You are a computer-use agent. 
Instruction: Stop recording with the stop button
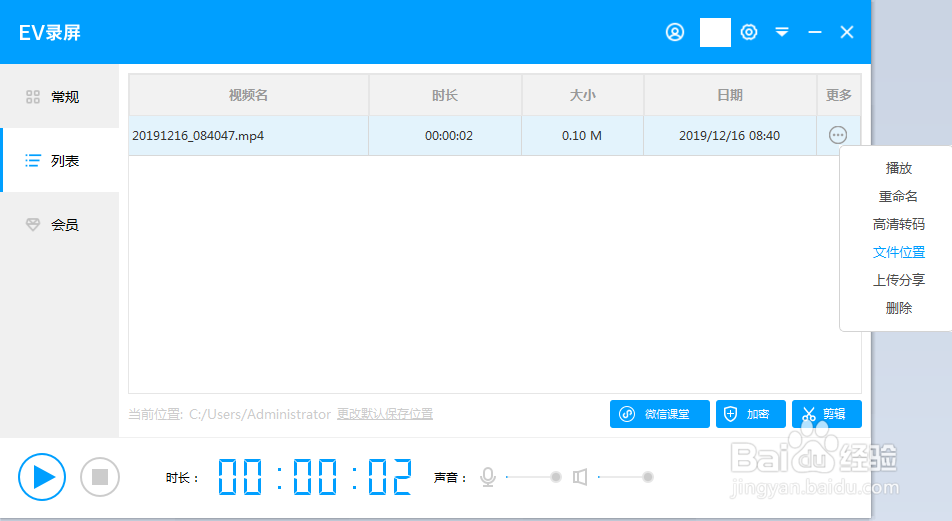click(x=100, y=477)
